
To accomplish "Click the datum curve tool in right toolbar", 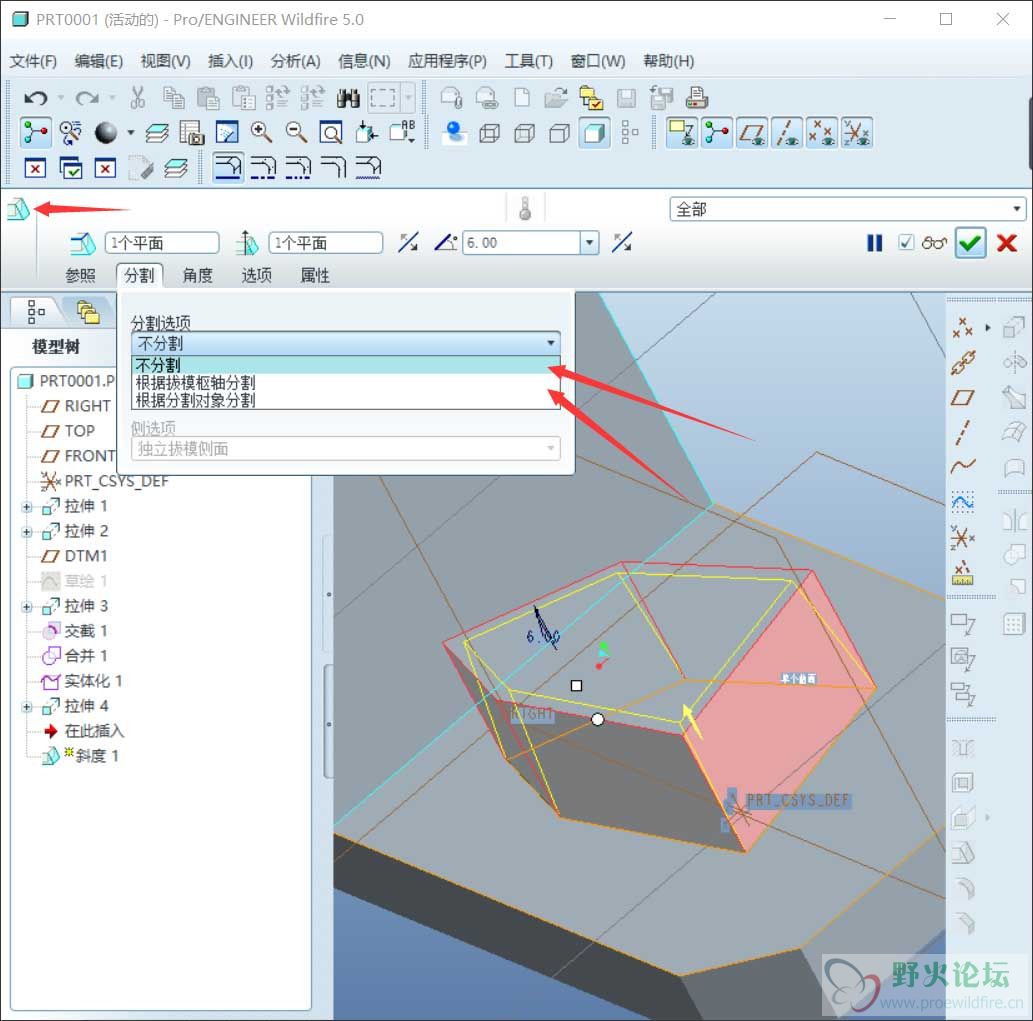I will (x=963, y=466).
